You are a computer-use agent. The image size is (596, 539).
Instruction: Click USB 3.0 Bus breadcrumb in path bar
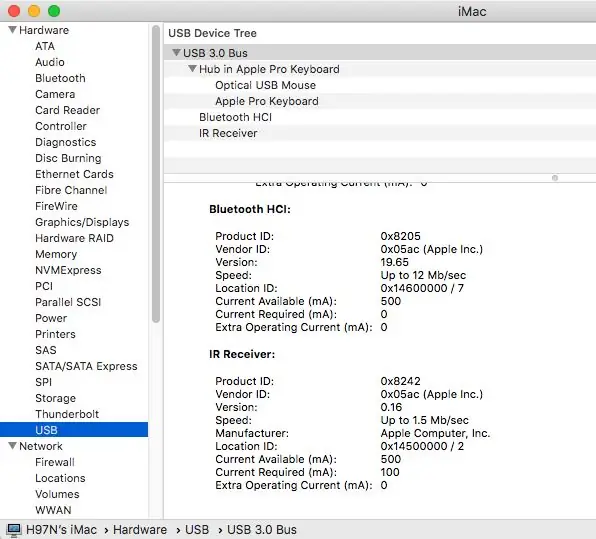[262, 529]
